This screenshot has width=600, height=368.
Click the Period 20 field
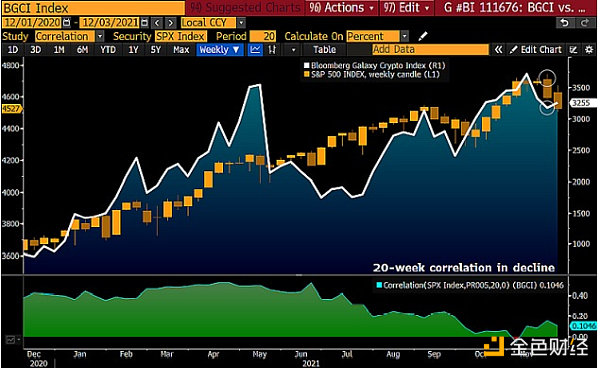coord(262,36)
